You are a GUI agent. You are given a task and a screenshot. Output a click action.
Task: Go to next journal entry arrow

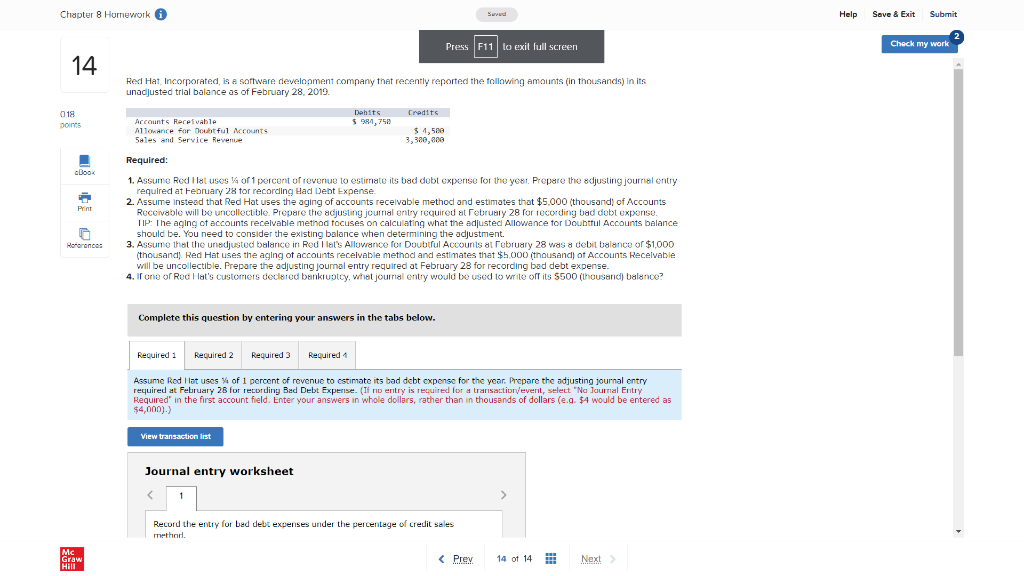tap(504, 495)
